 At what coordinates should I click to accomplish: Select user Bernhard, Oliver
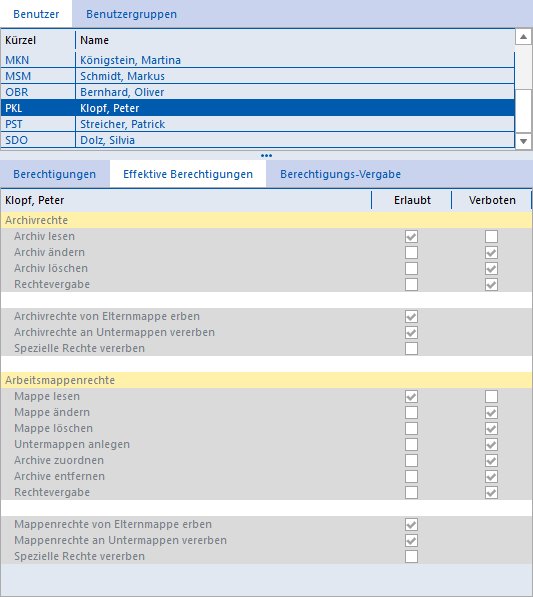tap(295, 92)
